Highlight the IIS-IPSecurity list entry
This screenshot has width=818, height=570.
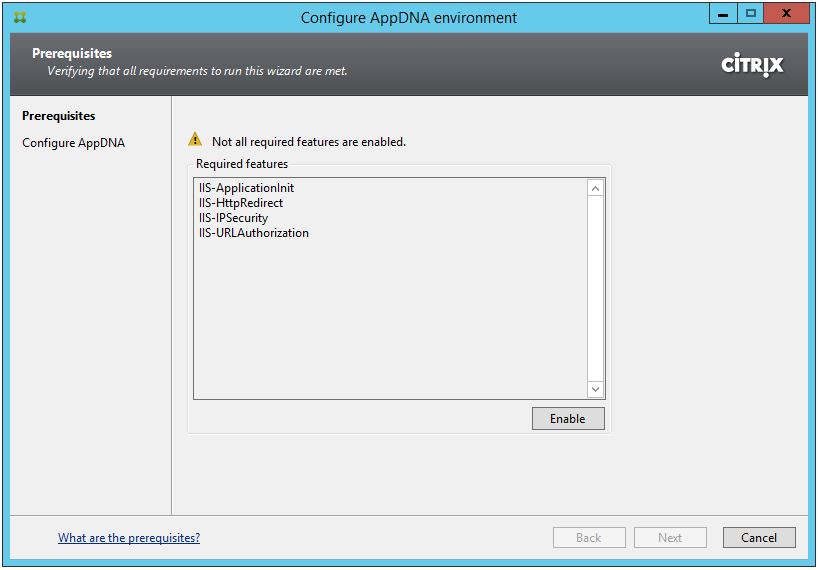click(234, 218)
